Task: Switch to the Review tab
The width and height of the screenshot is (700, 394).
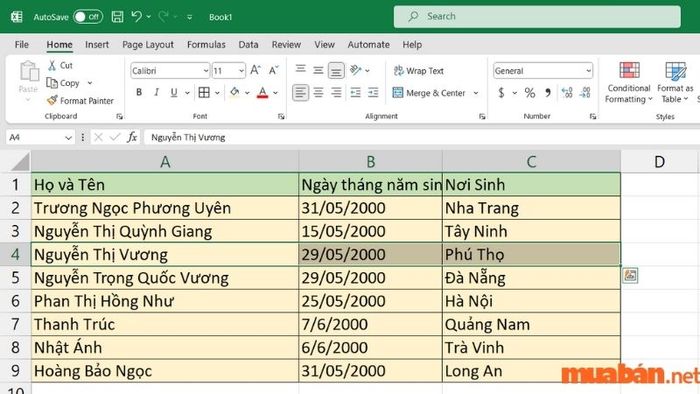Action: pos(286,45)
